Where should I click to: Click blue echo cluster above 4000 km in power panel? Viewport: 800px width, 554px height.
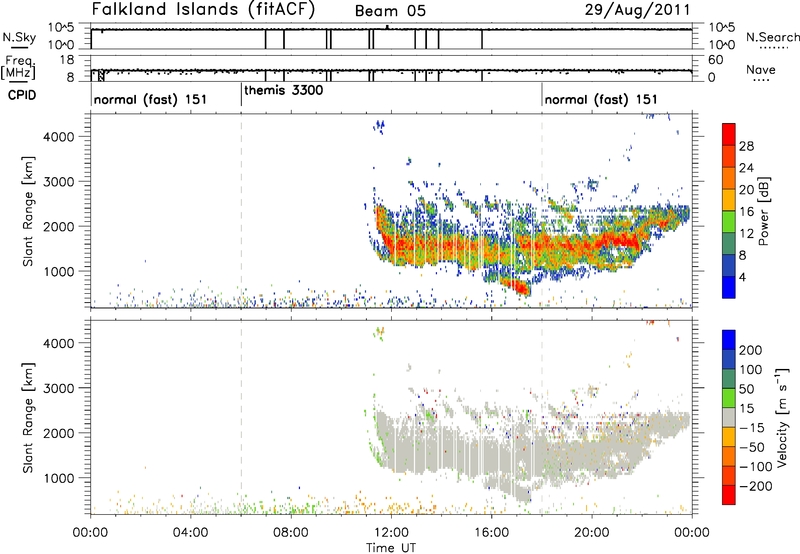point(379,126)
